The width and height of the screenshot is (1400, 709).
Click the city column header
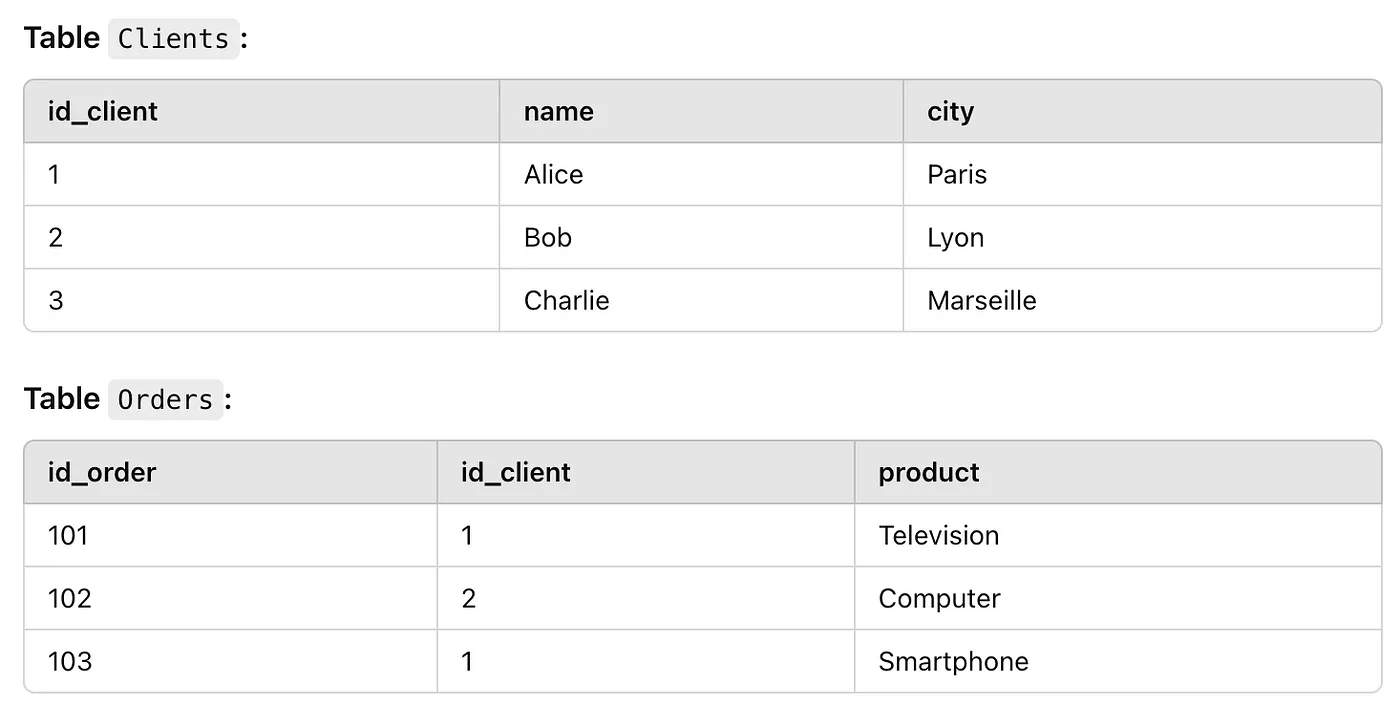(x=1142, y=111)
